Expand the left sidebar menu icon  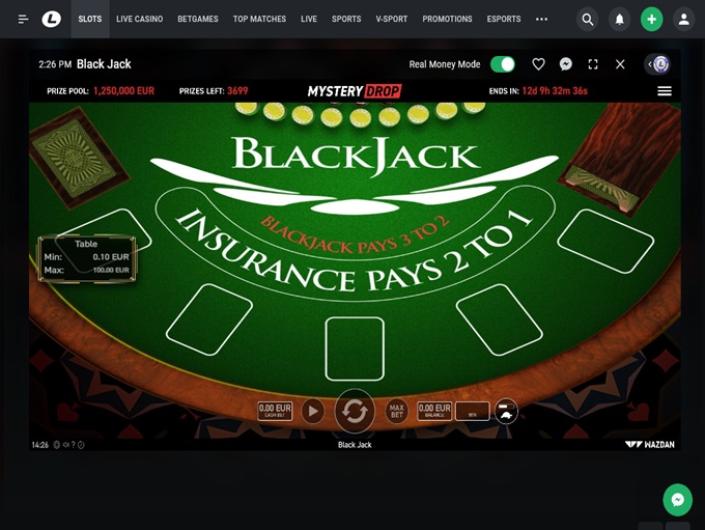(x=23, y=19)
